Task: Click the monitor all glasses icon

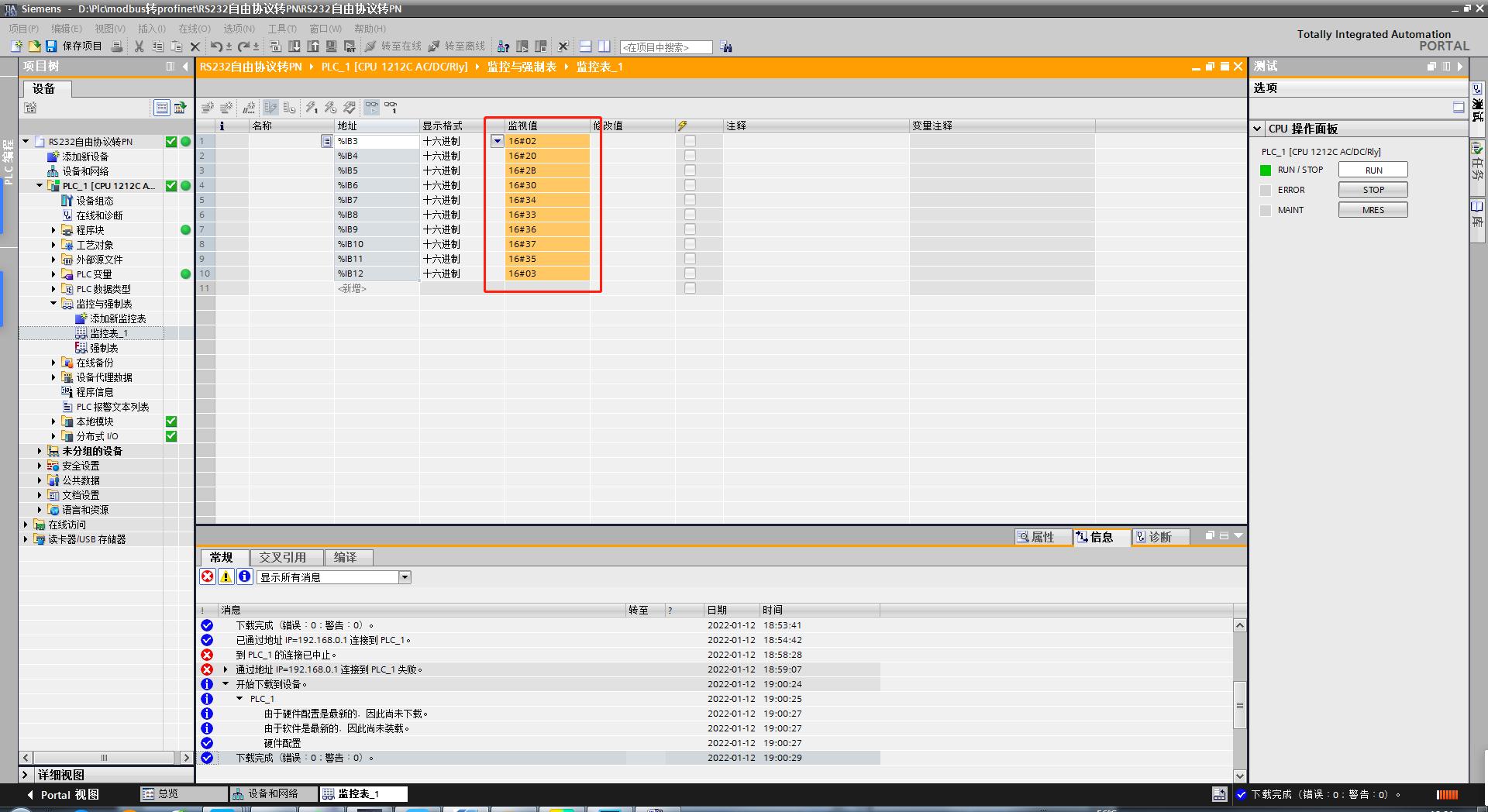Action: [x=372, y=108]
